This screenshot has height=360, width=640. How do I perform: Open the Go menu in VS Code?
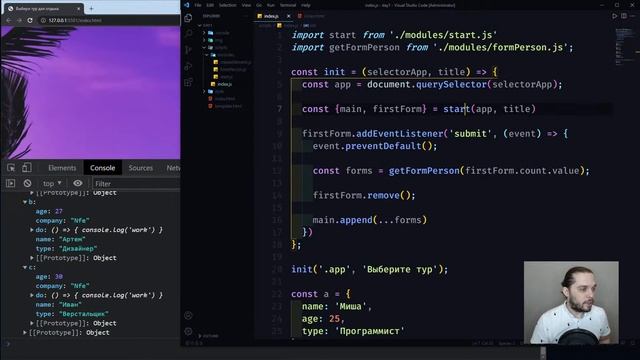pos(259,5)
